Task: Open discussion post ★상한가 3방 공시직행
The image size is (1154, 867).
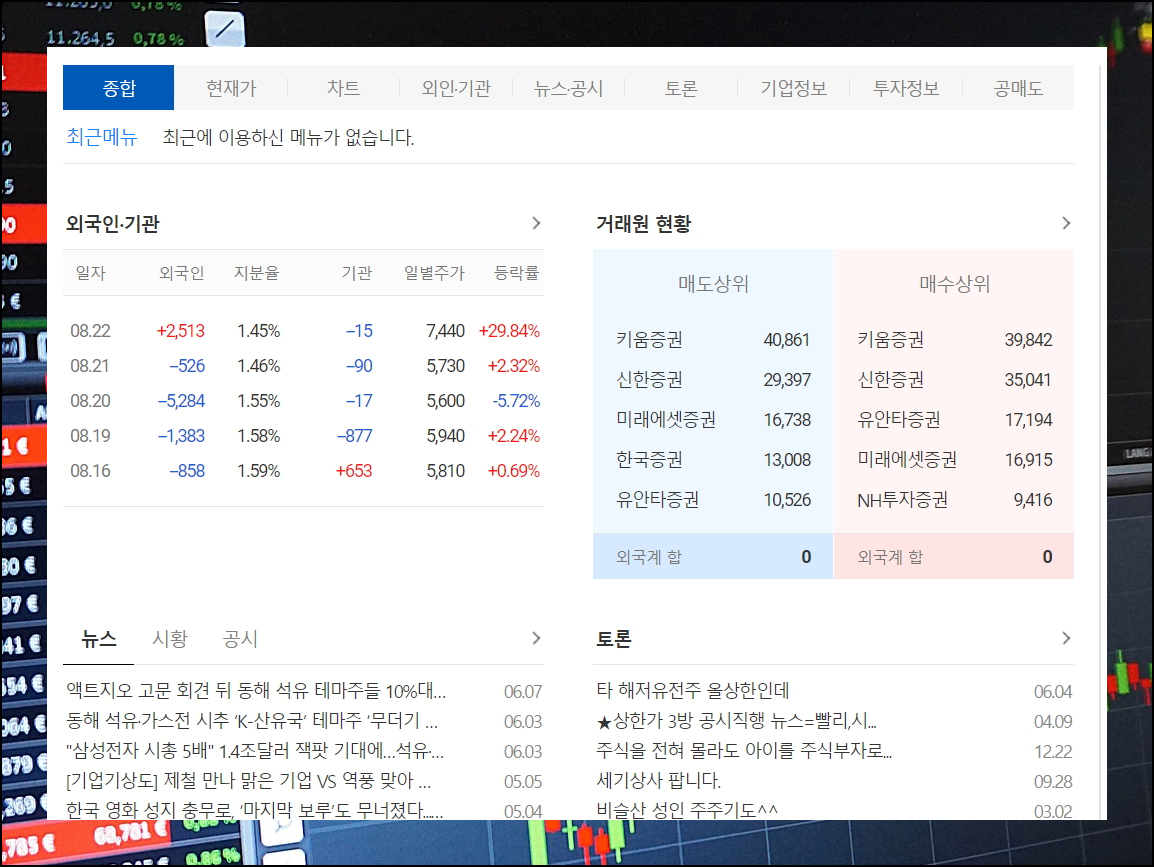Action: click(737, 721)
